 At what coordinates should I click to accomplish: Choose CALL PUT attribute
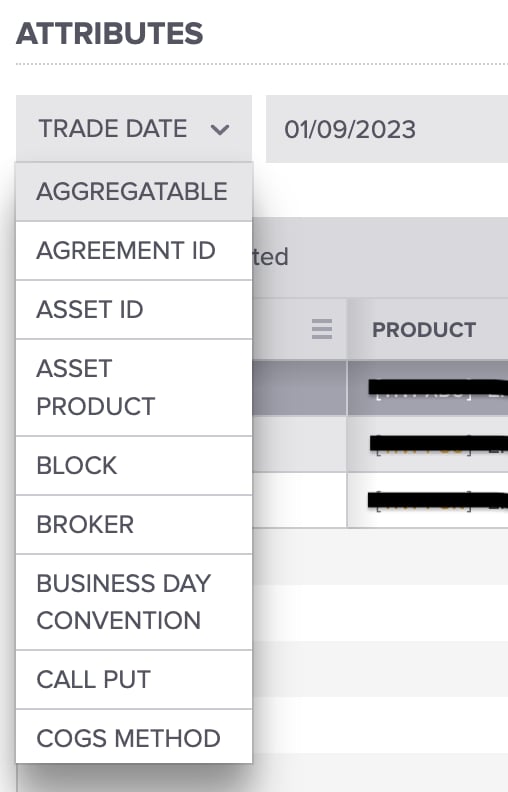click(134, 680)
